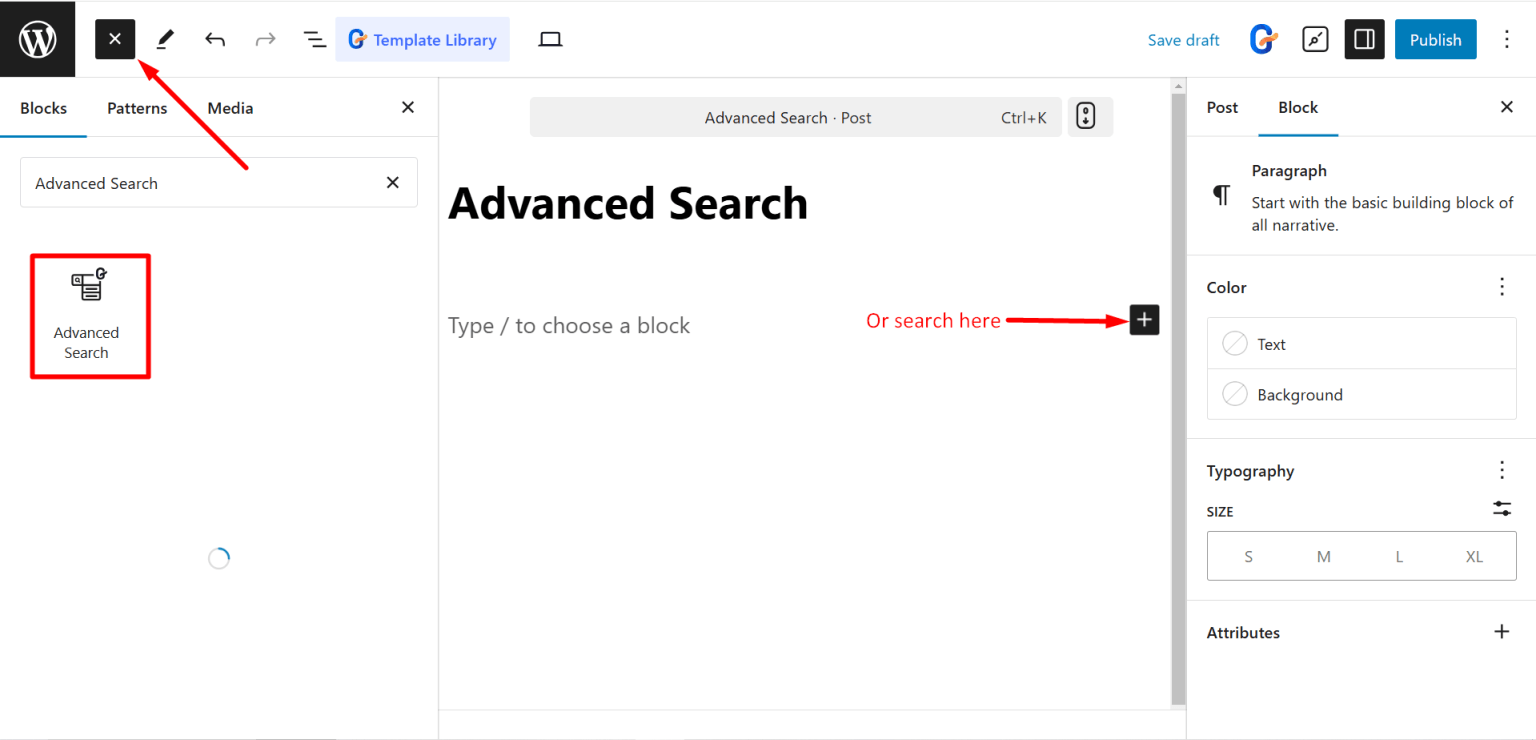Close the block inserter with the X toggle
Image resolution: width=1536 pixels, height=740 pixels.
point(114,39)
